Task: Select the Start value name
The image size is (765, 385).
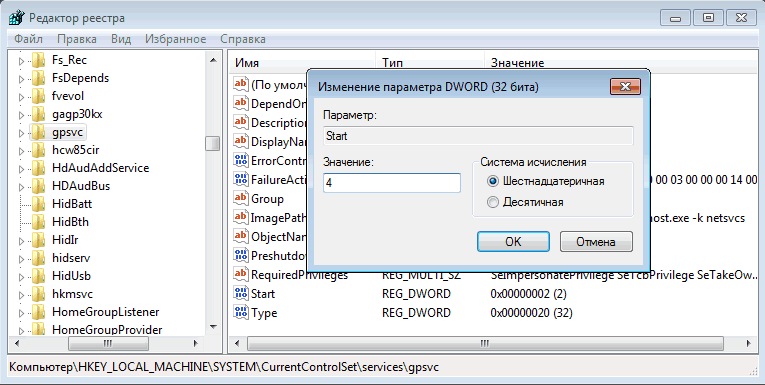Action: click(263, 294)
